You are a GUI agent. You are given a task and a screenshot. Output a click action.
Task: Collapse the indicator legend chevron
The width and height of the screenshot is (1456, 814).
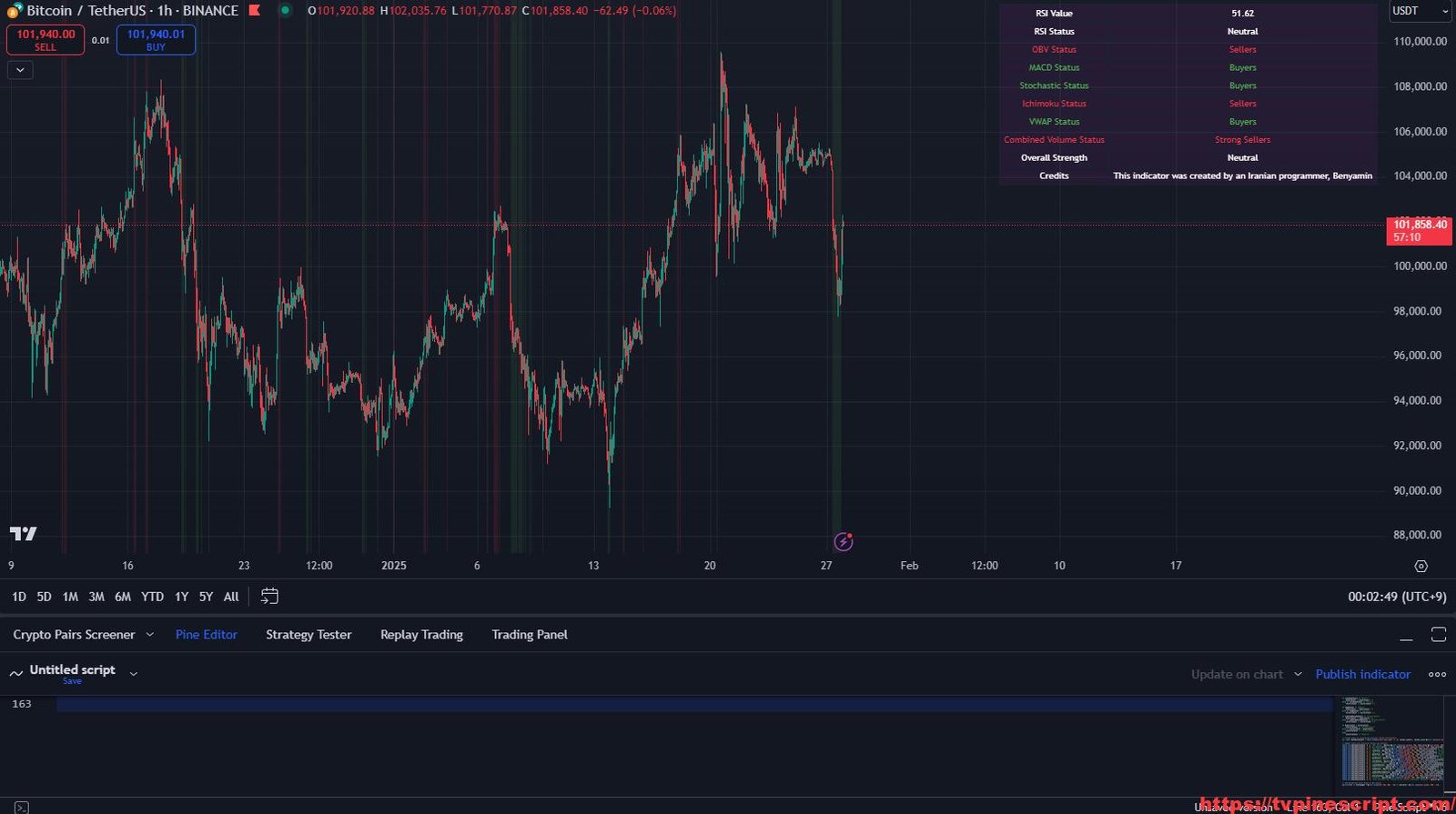tap(20, 70)
